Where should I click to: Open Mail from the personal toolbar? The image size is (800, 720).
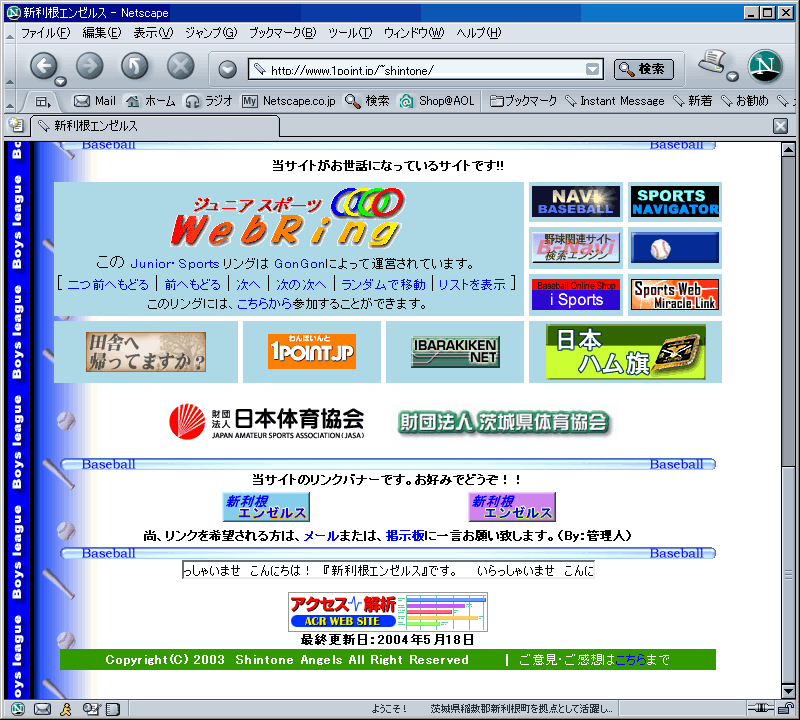coord(95,101)
